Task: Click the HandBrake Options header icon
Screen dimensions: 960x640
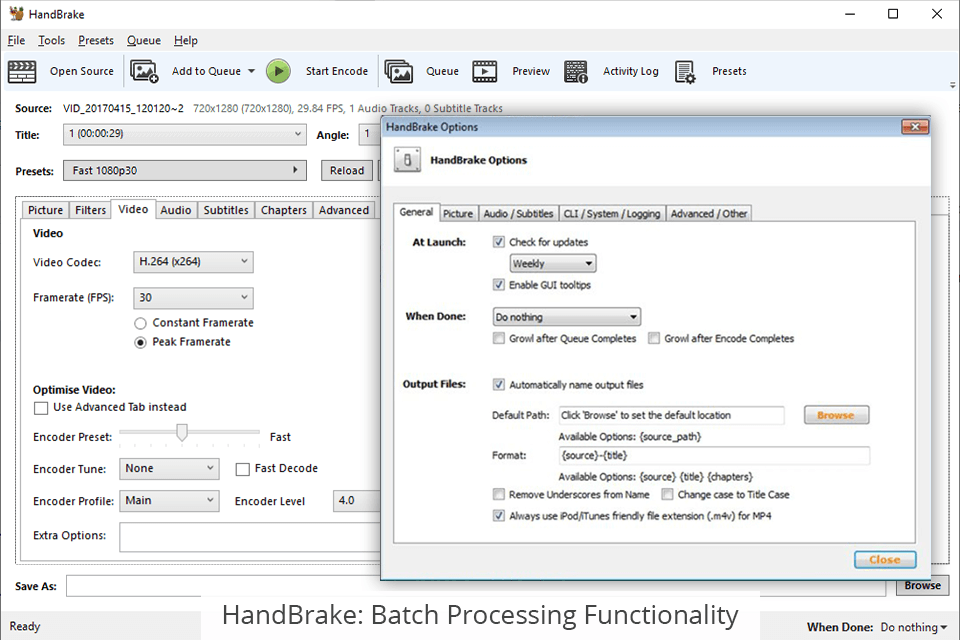Action: point(407,160)
